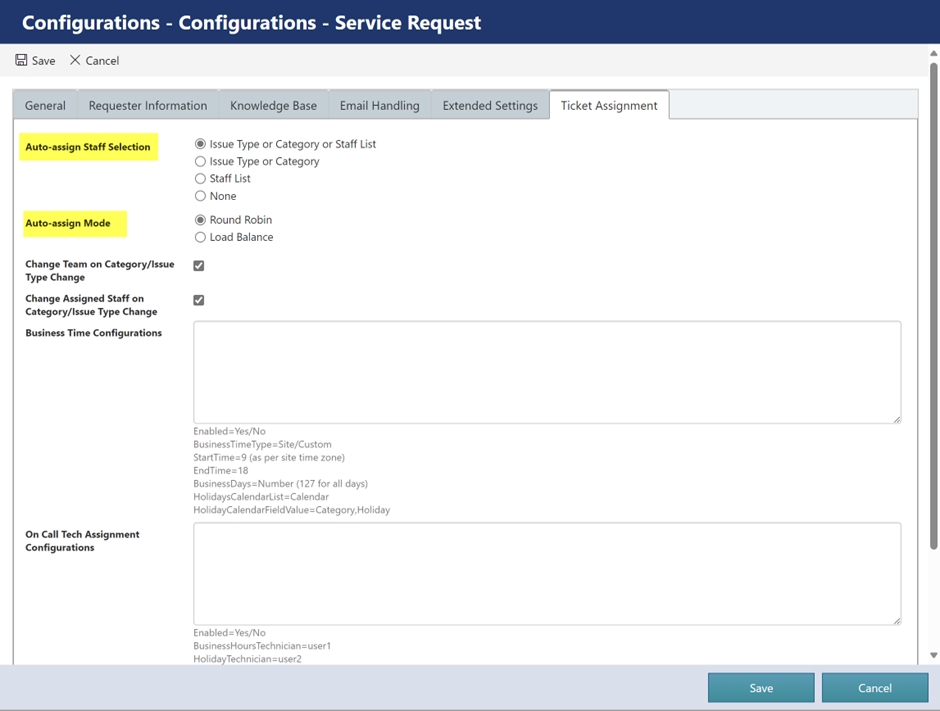Uncheck Change Team on Category/Issue Type Change
The image size is (940, 711).
coord(199,266)
